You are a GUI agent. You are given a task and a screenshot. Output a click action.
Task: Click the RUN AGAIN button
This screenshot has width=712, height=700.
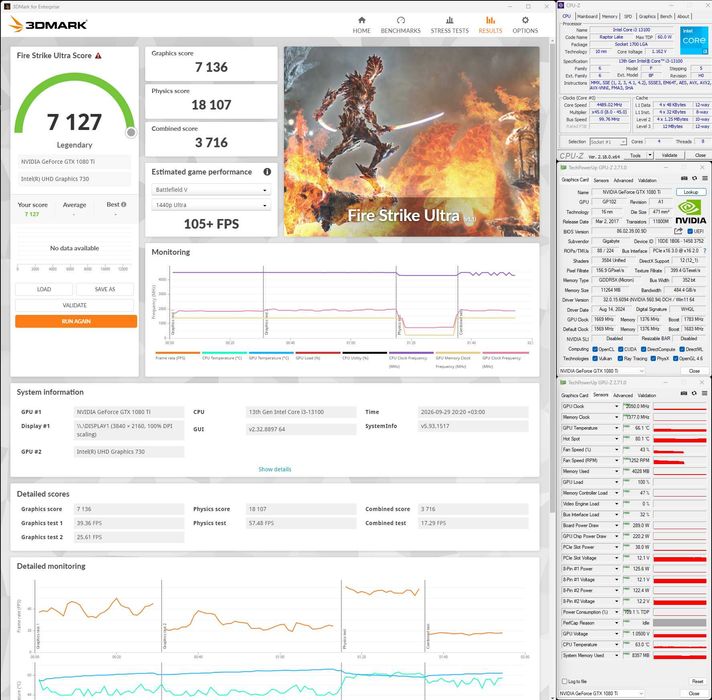click(76, 321)
